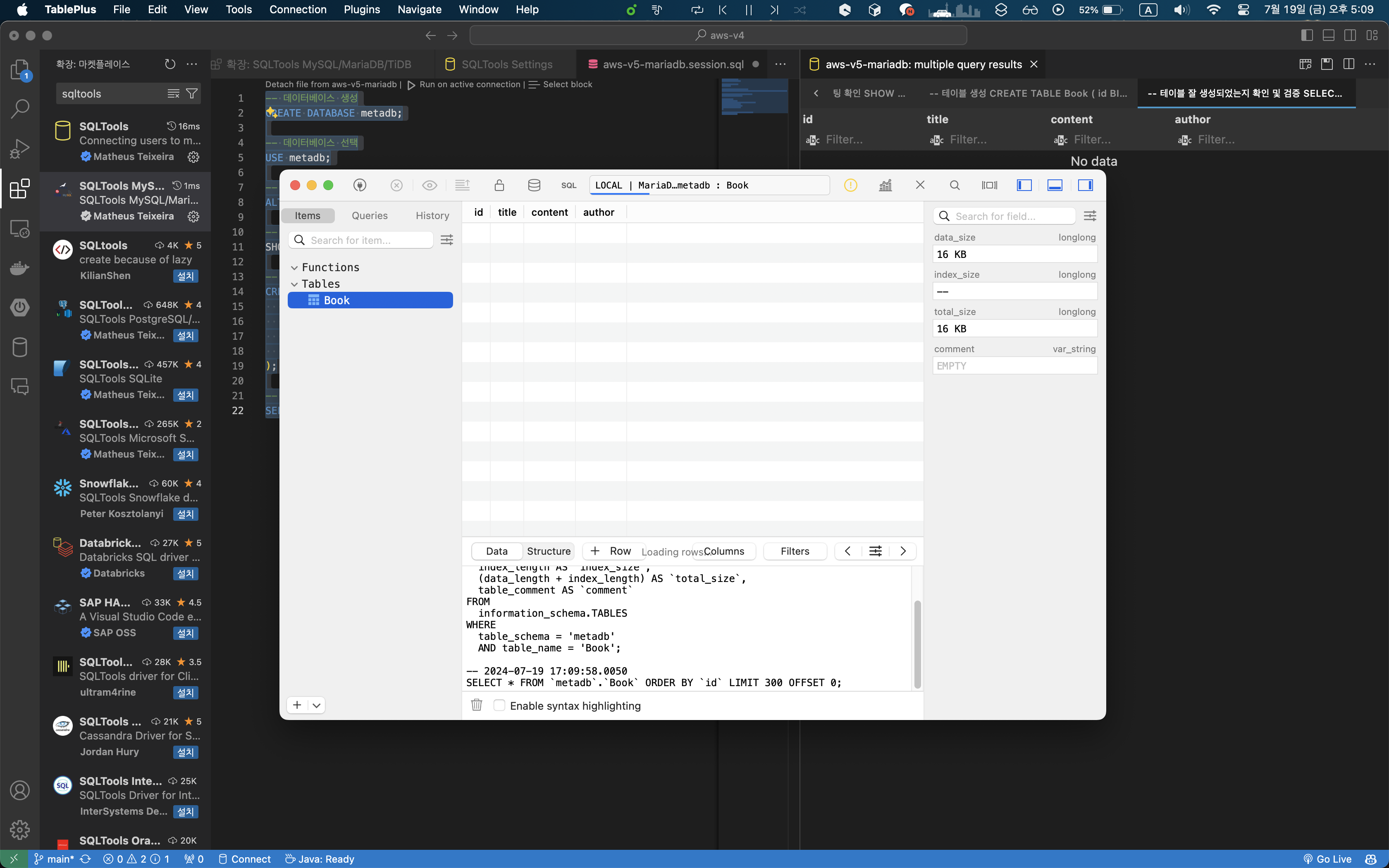Collapse the Tables tree group
Screen dimensions: 1389x868
pyautogui.click(x=294, y=284)
